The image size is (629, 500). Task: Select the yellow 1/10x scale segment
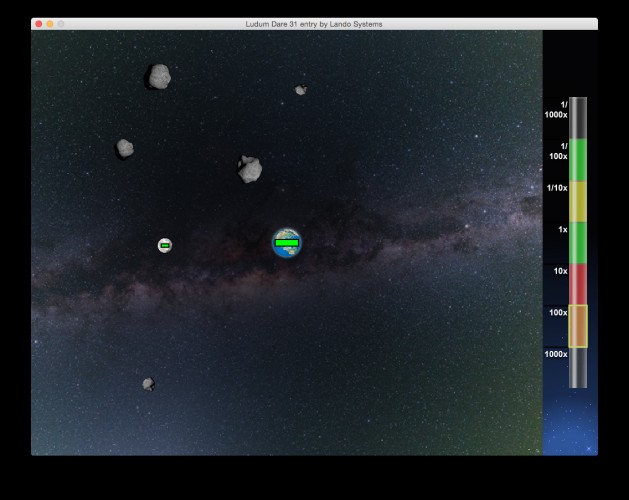click(578, 201)
